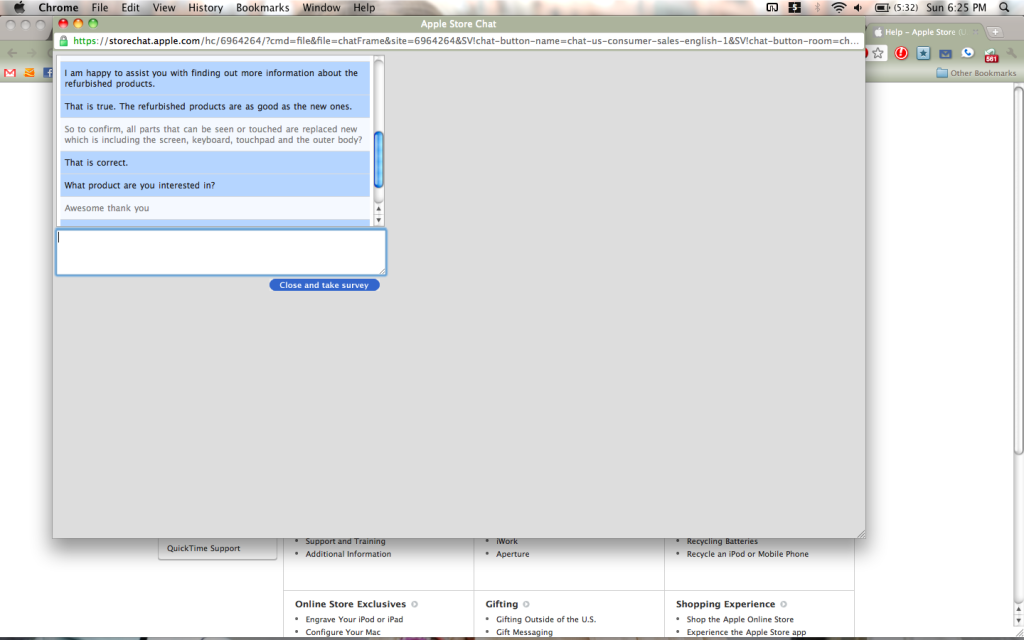Viewport: 1024px width, 640px height.
Task: Open Shop the Apple Online Store link
Action: tap(740, 619)
